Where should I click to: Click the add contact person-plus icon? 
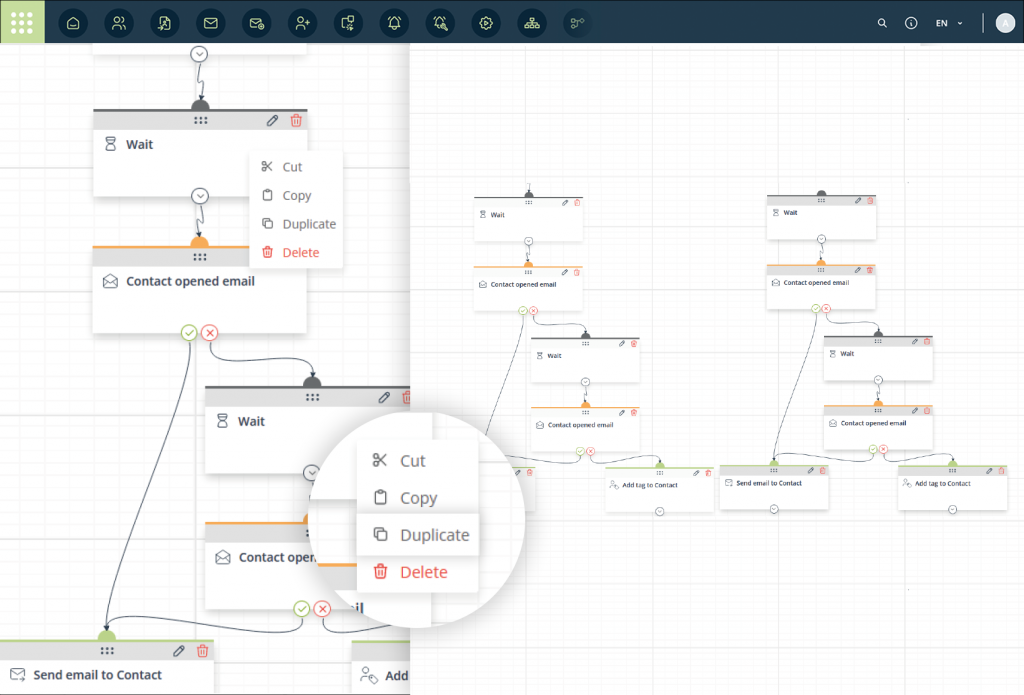(x=302, y=23)
